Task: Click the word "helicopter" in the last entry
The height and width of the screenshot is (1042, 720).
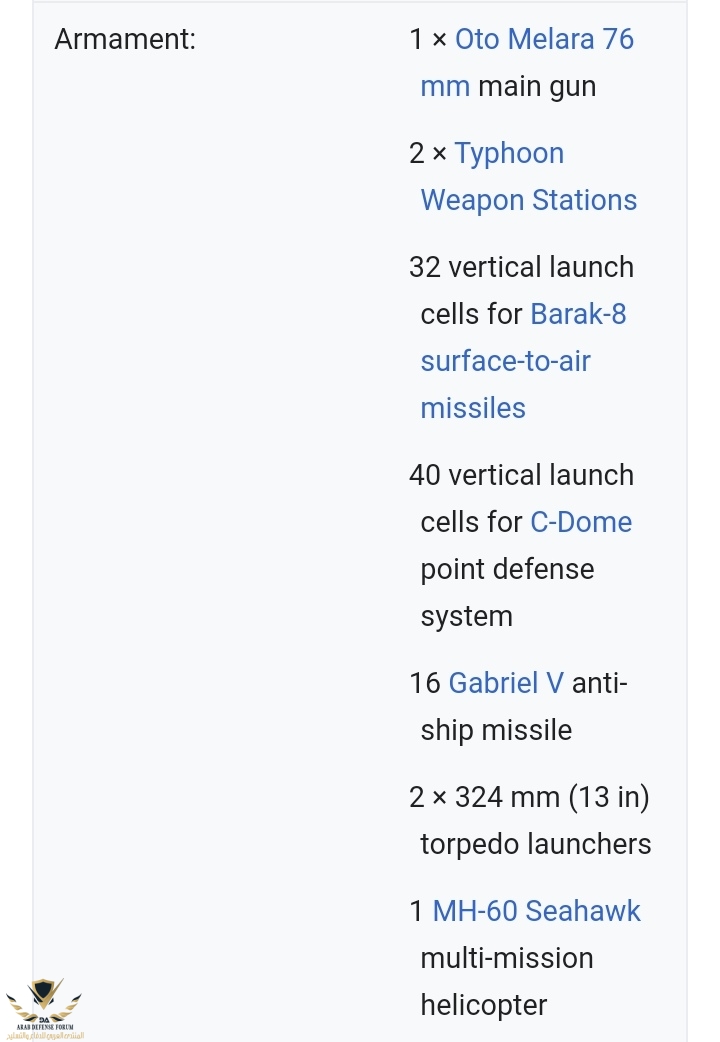Action: click(x=483, y=1006)
